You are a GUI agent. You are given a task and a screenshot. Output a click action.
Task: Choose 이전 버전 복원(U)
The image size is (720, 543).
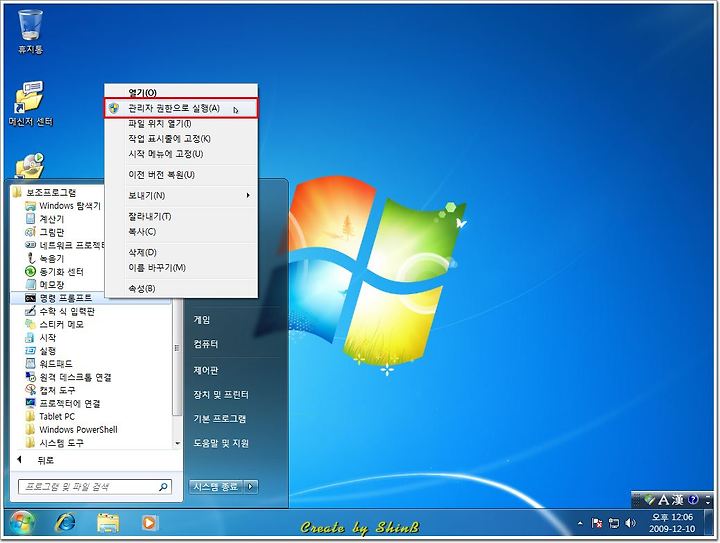[181, 175]
